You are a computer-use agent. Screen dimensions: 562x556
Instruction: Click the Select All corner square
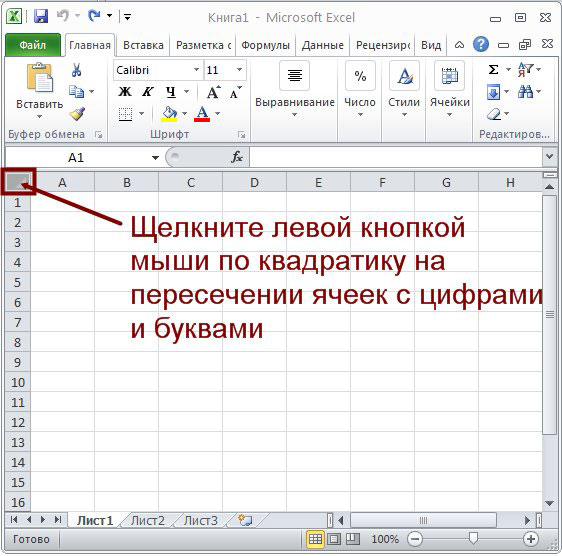[x=18, y=182]
